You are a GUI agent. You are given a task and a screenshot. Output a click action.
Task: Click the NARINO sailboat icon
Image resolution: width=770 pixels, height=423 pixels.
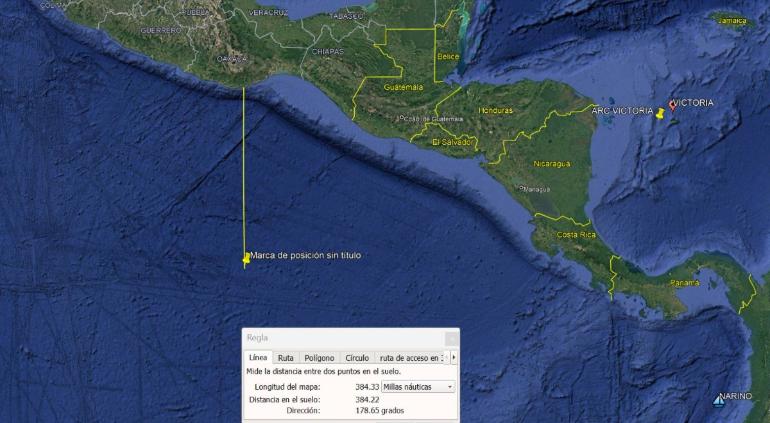click(x=718, y=400)
